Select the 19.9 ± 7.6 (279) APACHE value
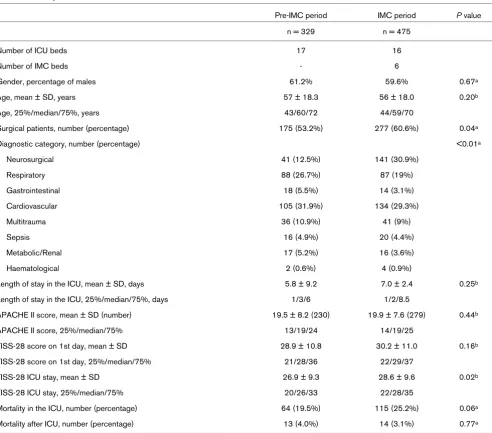 (396, 315)
